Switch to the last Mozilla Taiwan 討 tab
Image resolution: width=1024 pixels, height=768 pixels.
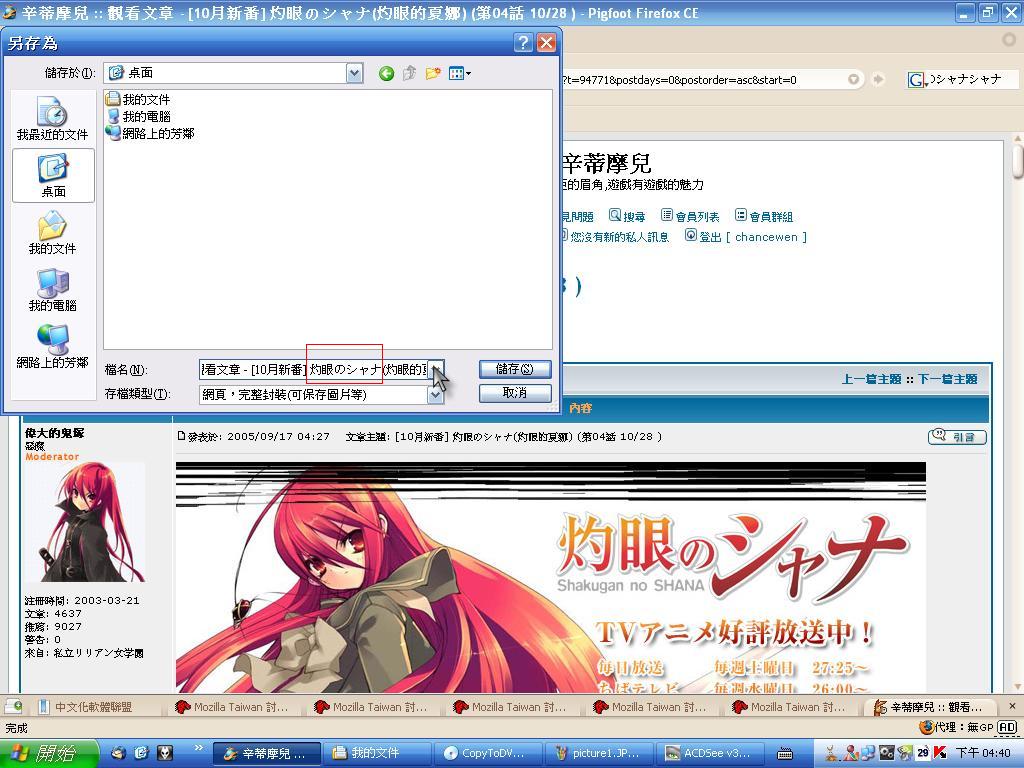(x=788, y=707)
